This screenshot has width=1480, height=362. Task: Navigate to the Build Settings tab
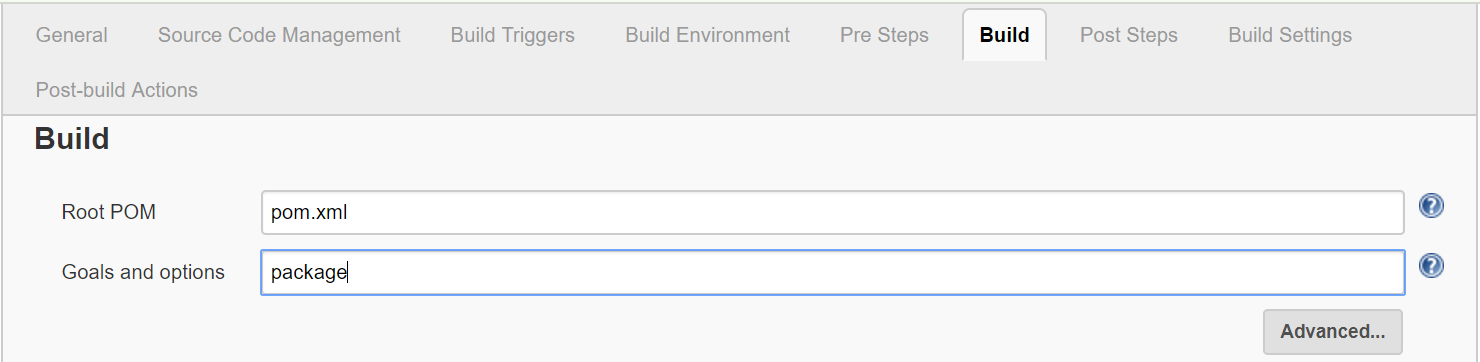(1290, 35)
